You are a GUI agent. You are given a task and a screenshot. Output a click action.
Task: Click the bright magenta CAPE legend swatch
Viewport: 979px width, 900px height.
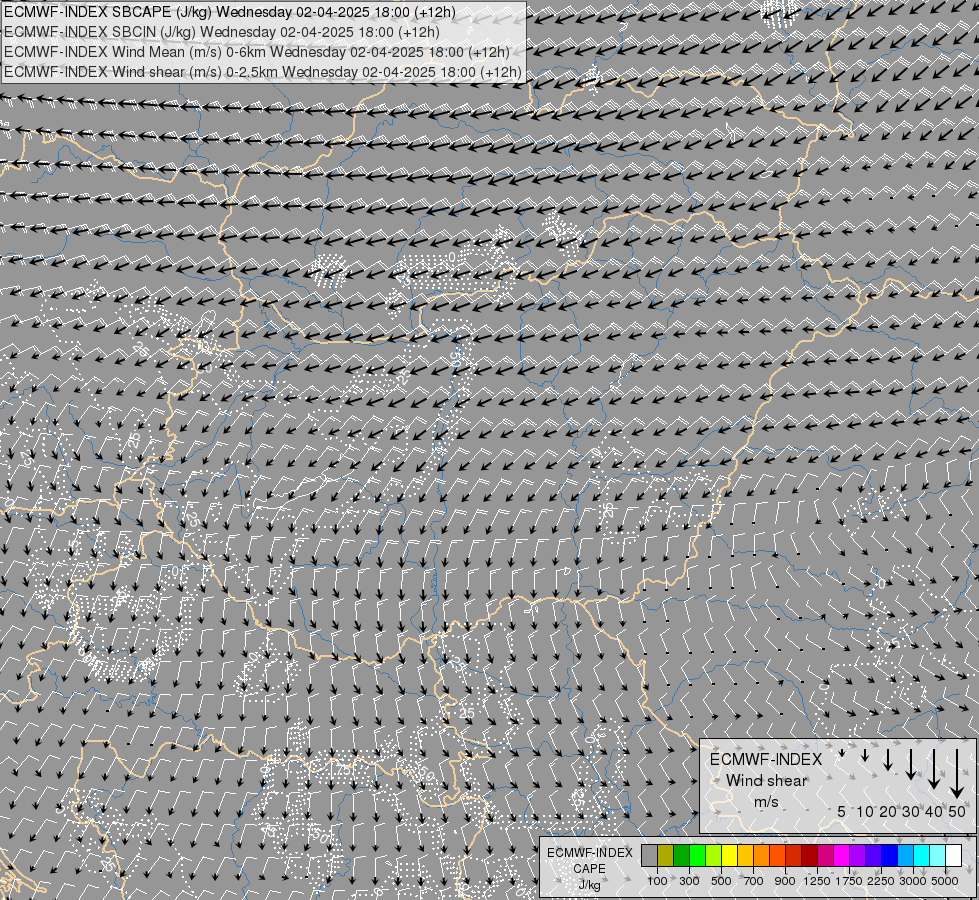(x=841, y=856)
